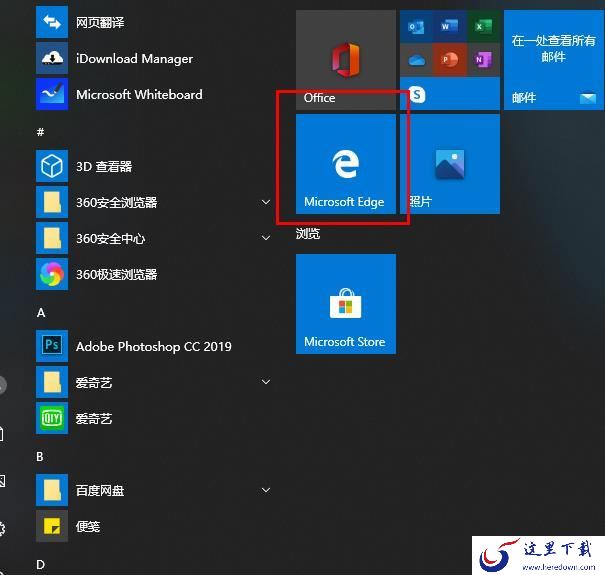
Task: Click the 360安全中心 folder icon
Action: point(52,238)
